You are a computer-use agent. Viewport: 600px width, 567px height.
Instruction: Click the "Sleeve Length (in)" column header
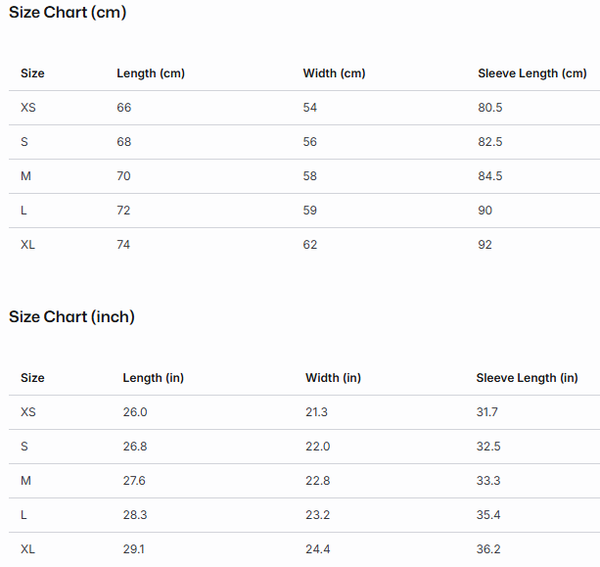527,378
